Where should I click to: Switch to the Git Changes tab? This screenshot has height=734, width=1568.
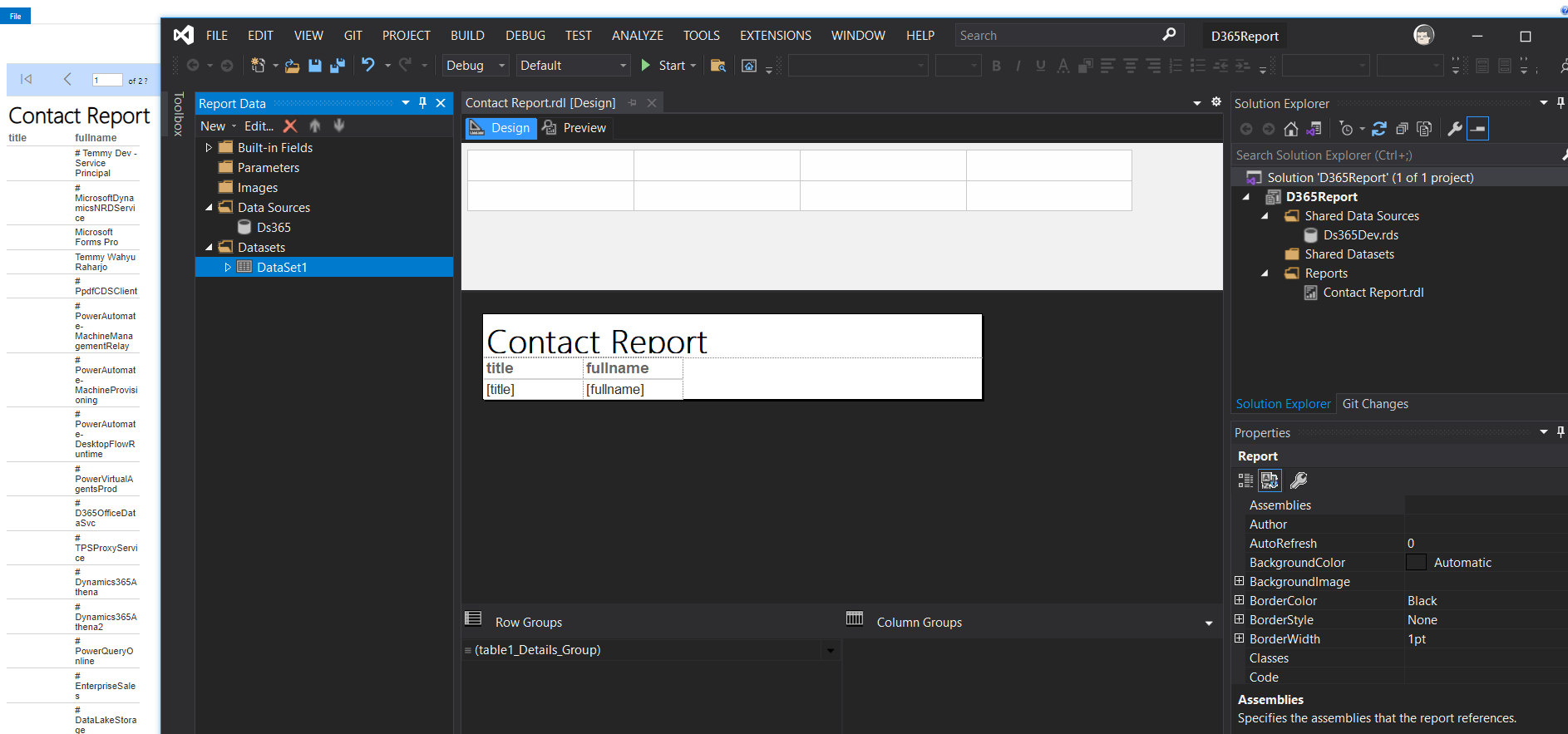pos(1375,404)
